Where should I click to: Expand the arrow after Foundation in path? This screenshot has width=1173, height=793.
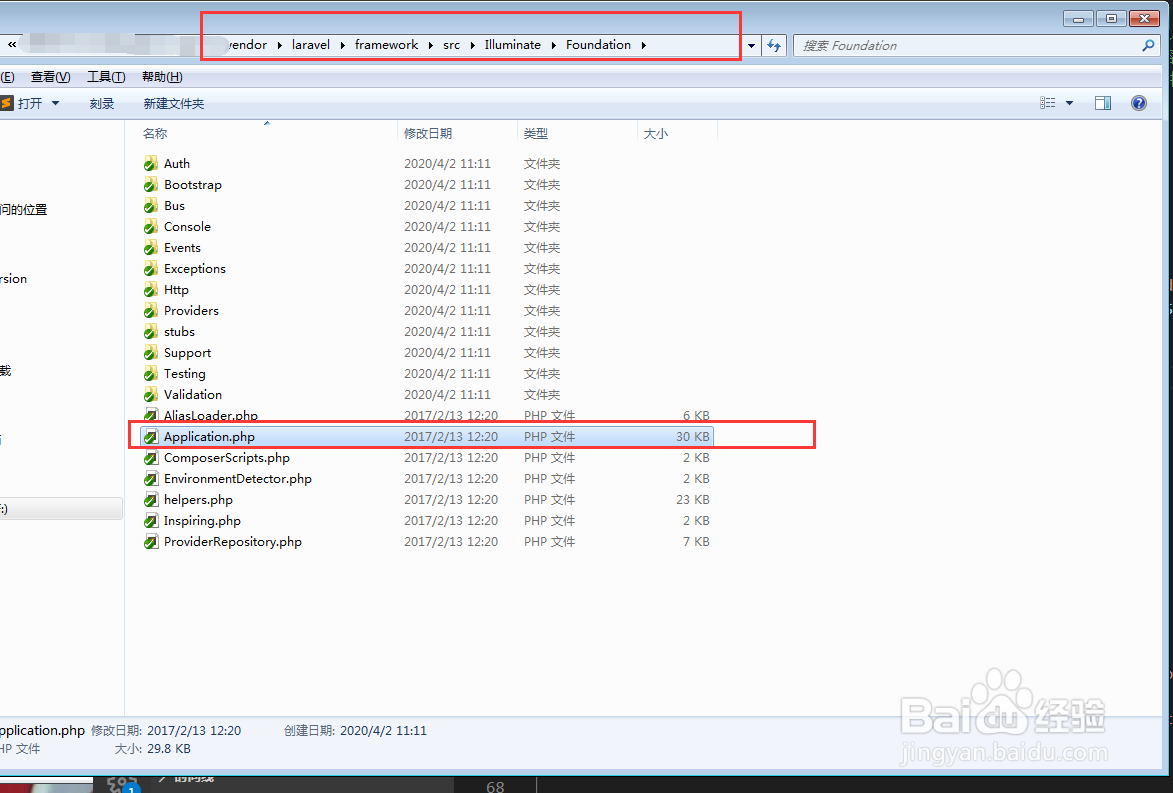(x=643, y=45)
